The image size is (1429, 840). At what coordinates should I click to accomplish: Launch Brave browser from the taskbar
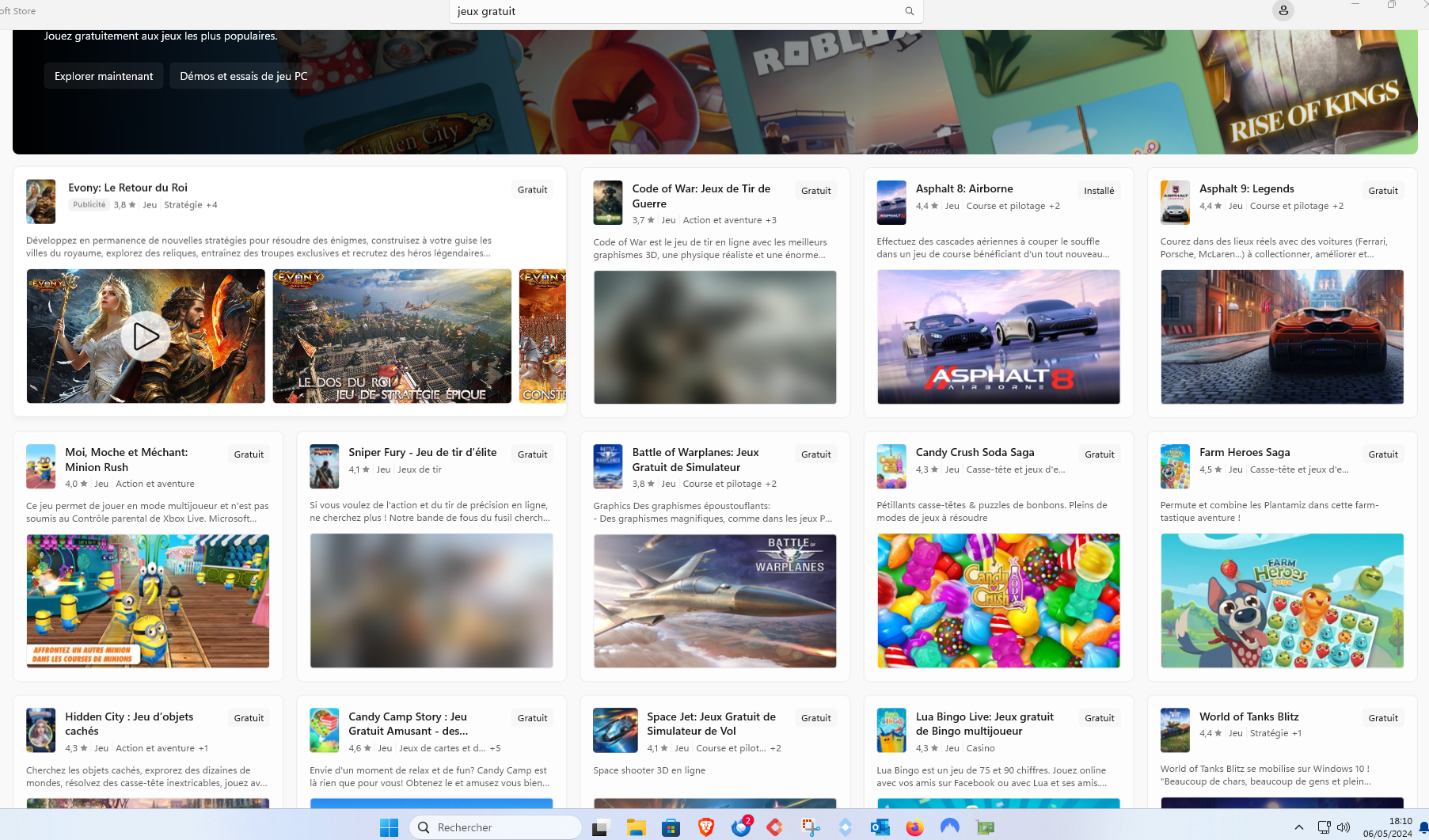click(706, 827)
